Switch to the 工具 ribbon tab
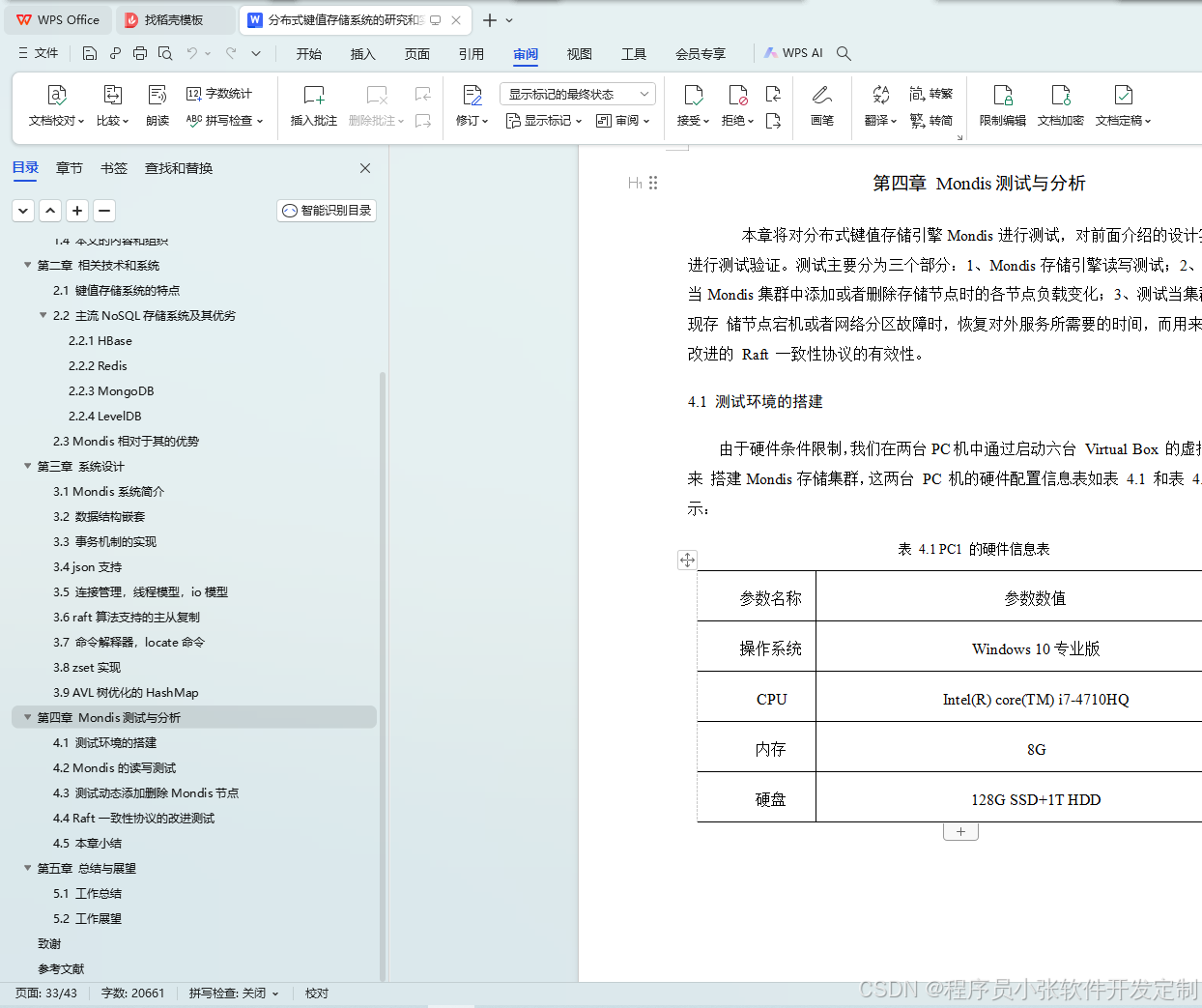Image resolution: width=1202 pixels, height=1008 pixels. pyautogui.click(x=634, y=54)
